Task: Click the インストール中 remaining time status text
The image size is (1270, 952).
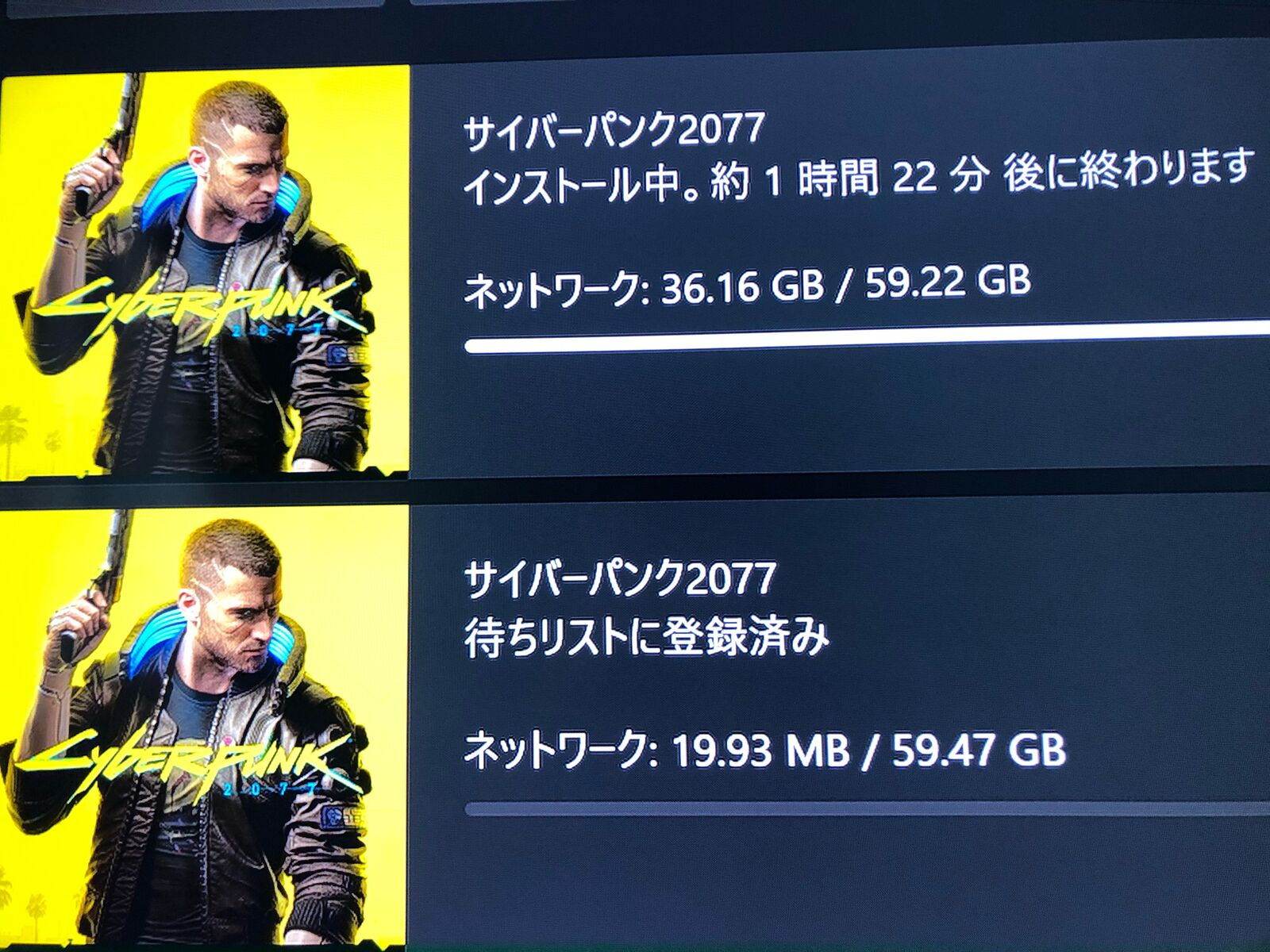Action: pos(858,178)
